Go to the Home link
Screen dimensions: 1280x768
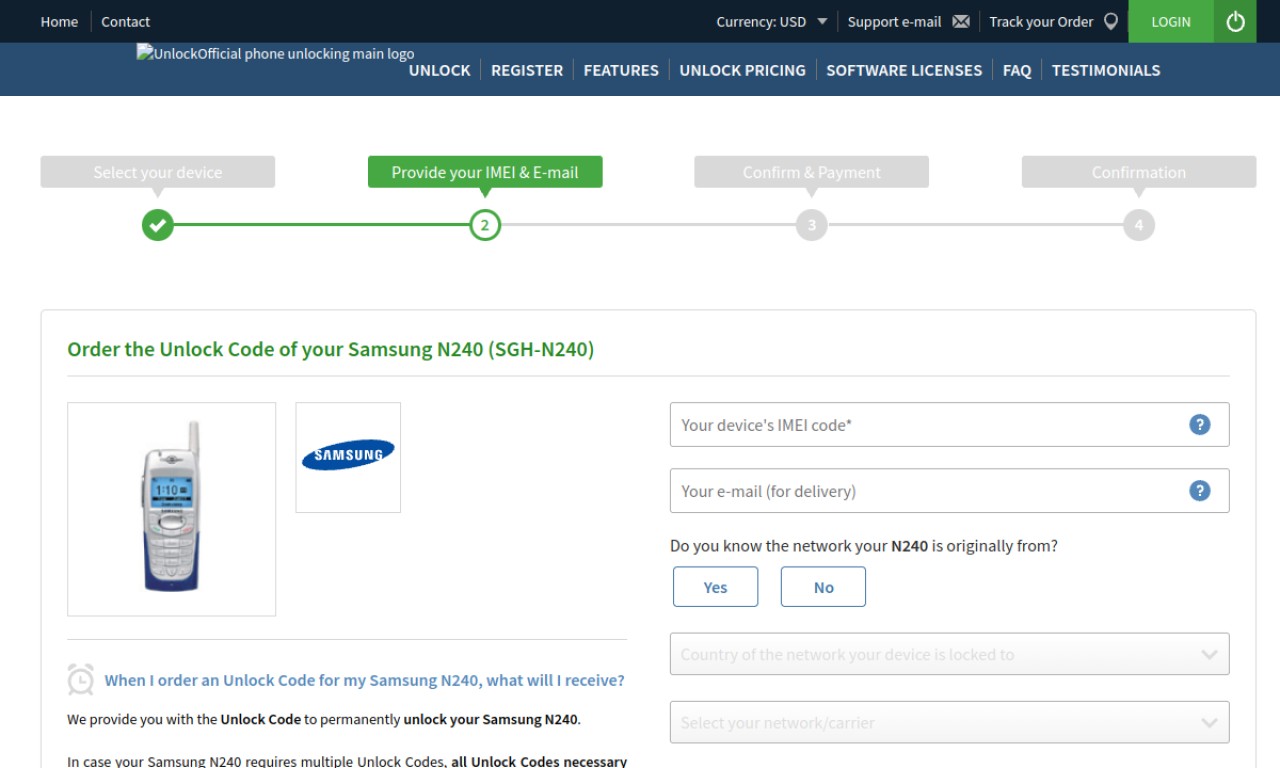coord(59,21)
